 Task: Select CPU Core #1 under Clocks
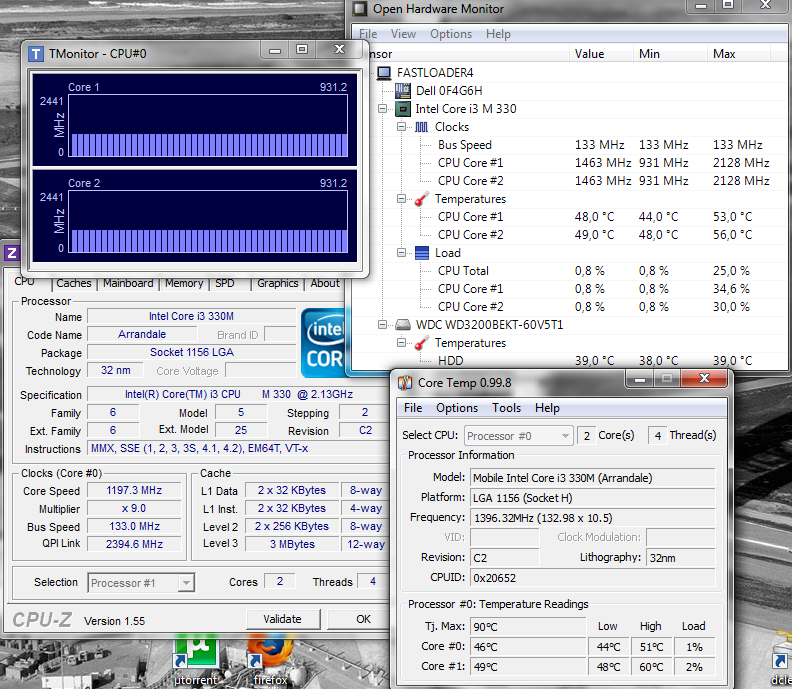pyautogui.click(x=570, y=163)
